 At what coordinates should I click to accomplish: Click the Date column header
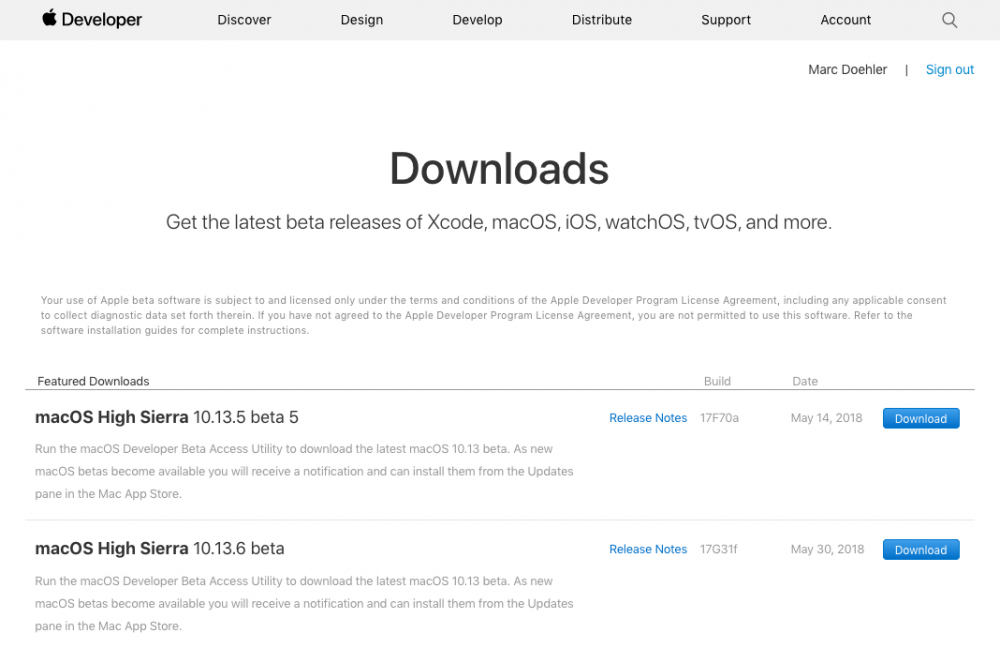805,381
